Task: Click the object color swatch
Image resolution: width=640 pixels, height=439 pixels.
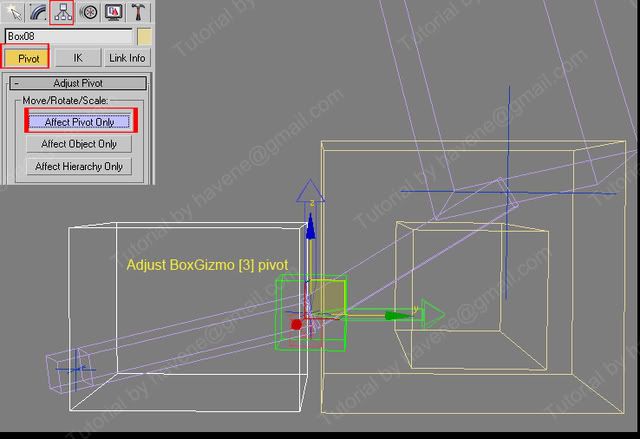Action: click(144, 36)
